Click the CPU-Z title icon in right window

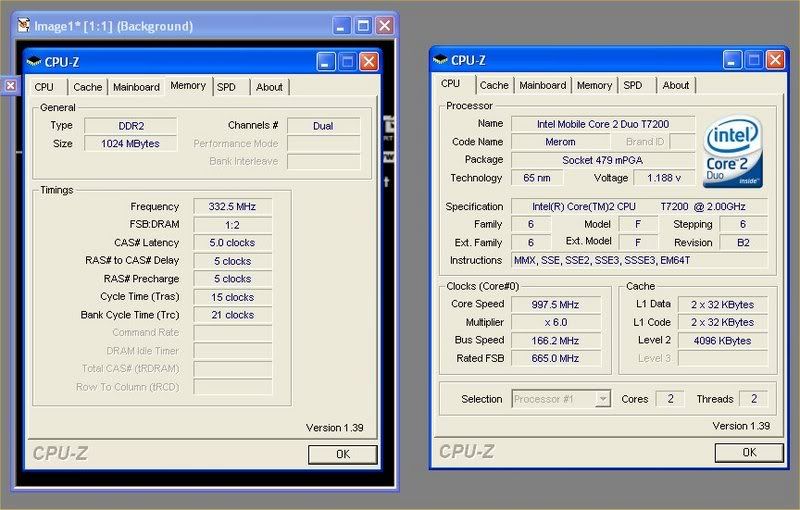441,60
